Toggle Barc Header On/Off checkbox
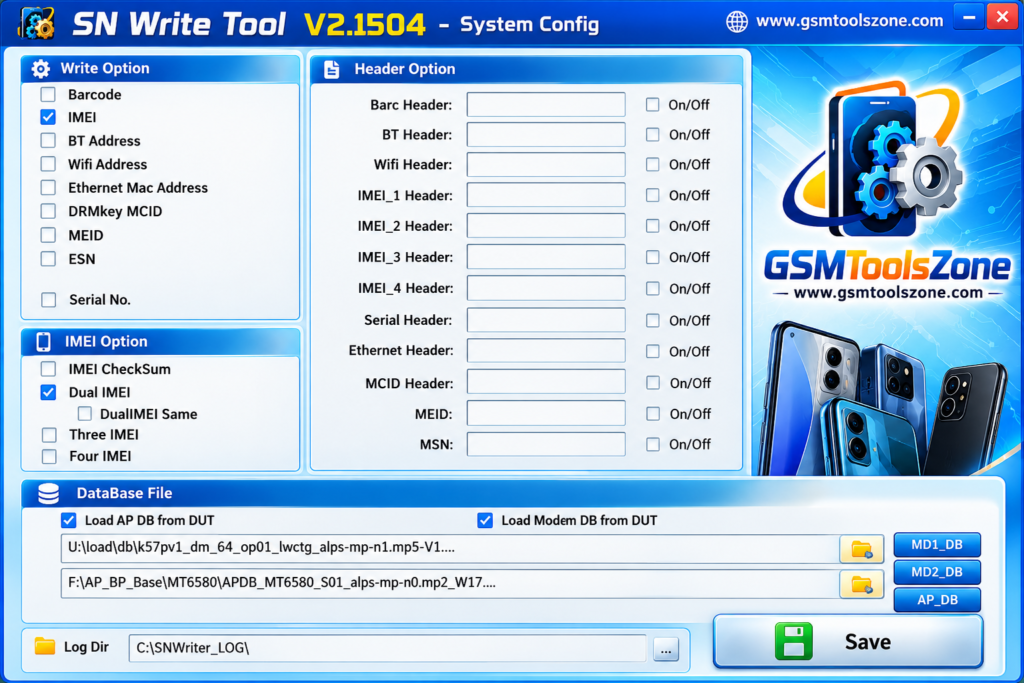 tap(652, 104)
